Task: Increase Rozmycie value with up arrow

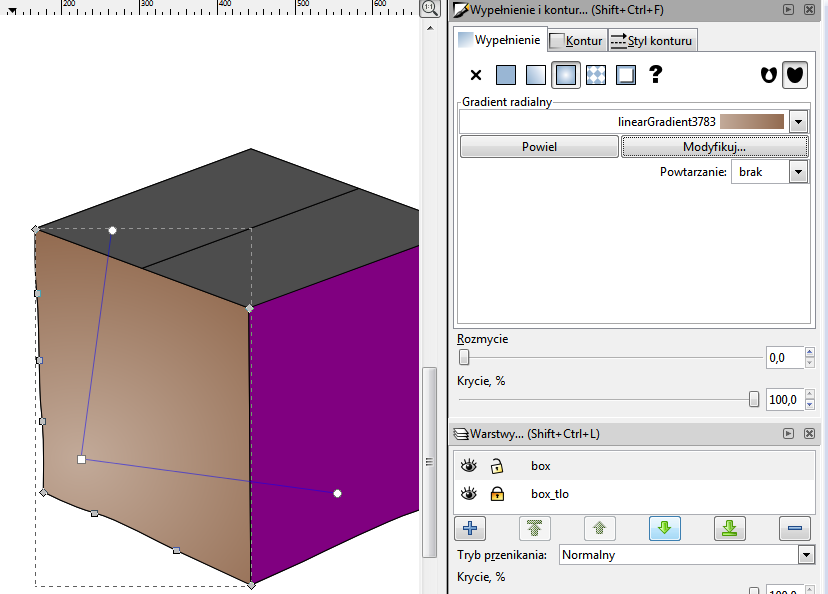Action: click(x=810, y=353)
